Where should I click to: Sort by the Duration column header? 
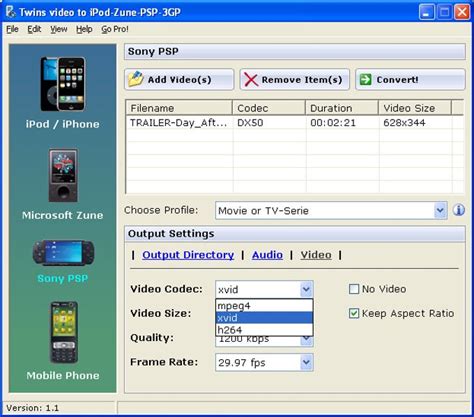coord(342,108)
